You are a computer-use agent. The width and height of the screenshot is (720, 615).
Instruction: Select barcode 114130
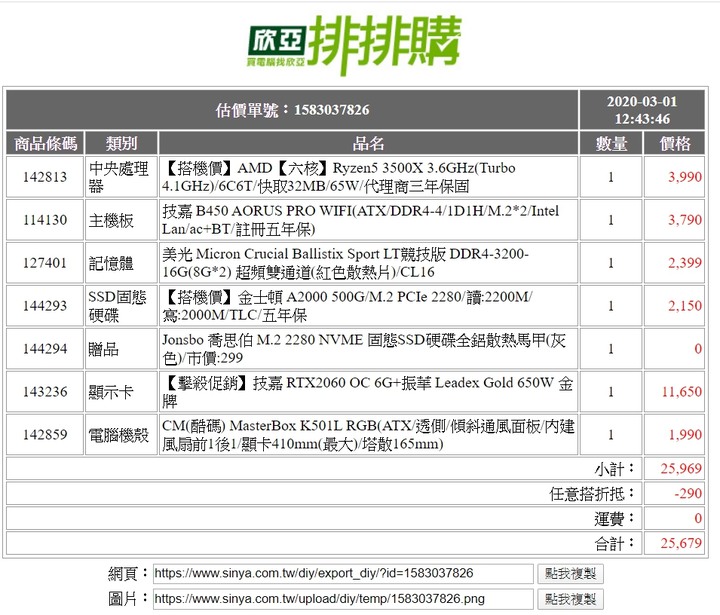[x=45, y=220]
